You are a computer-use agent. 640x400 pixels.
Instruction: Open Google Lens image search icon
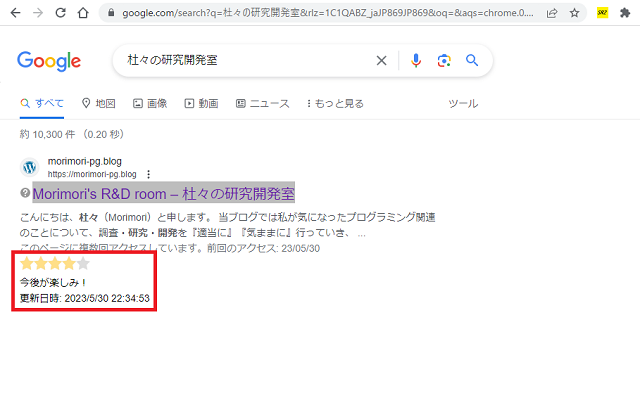[444, 60]
